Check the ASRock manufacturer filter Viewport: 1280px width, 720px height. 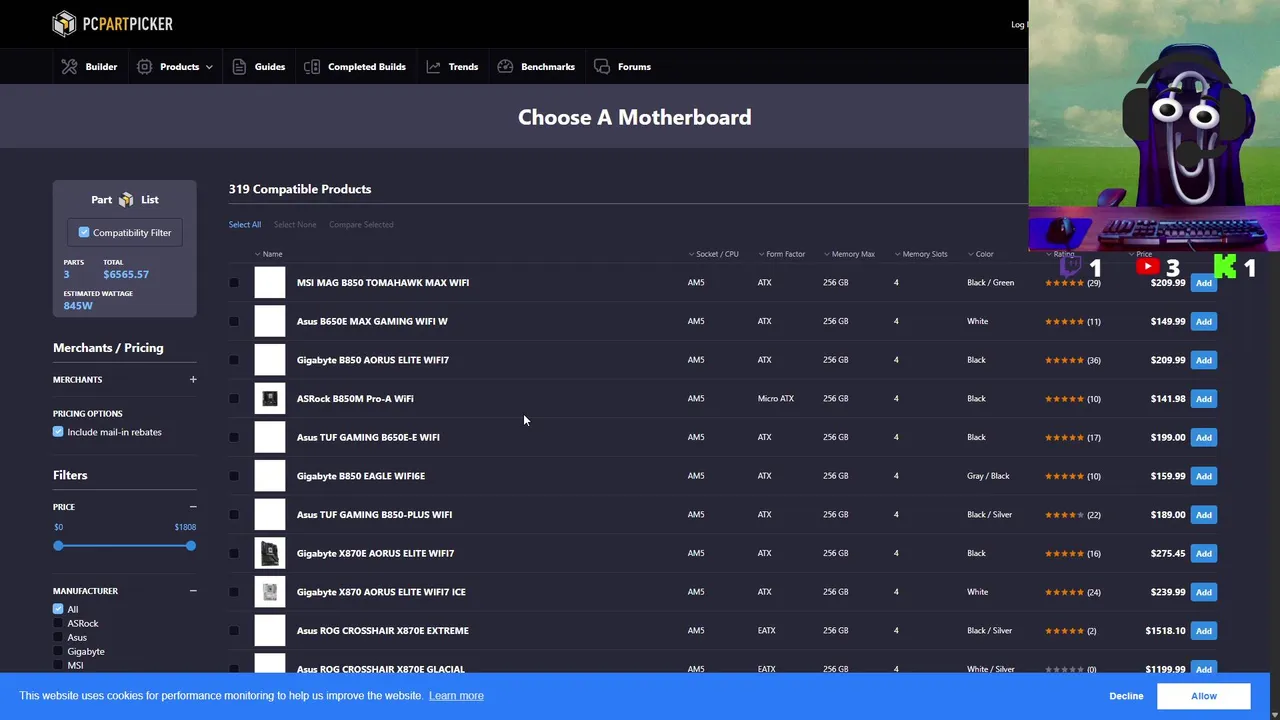pos(58,623)
